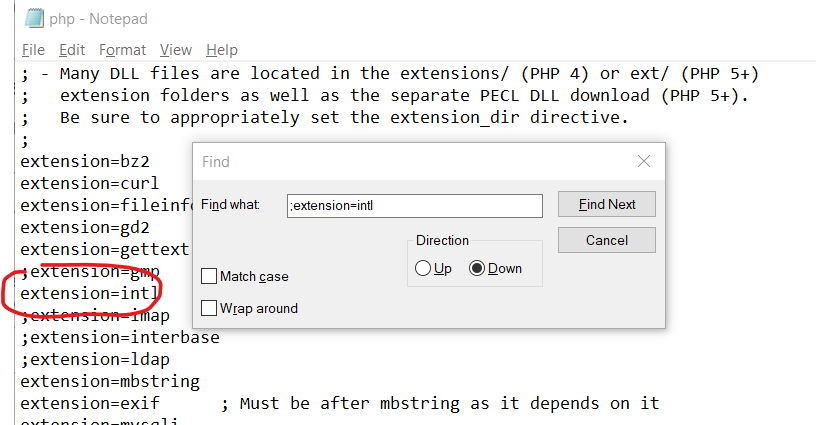Enable the Wrap around checkbox
Viewport: 816px width, 425px height.
point(209,308)
